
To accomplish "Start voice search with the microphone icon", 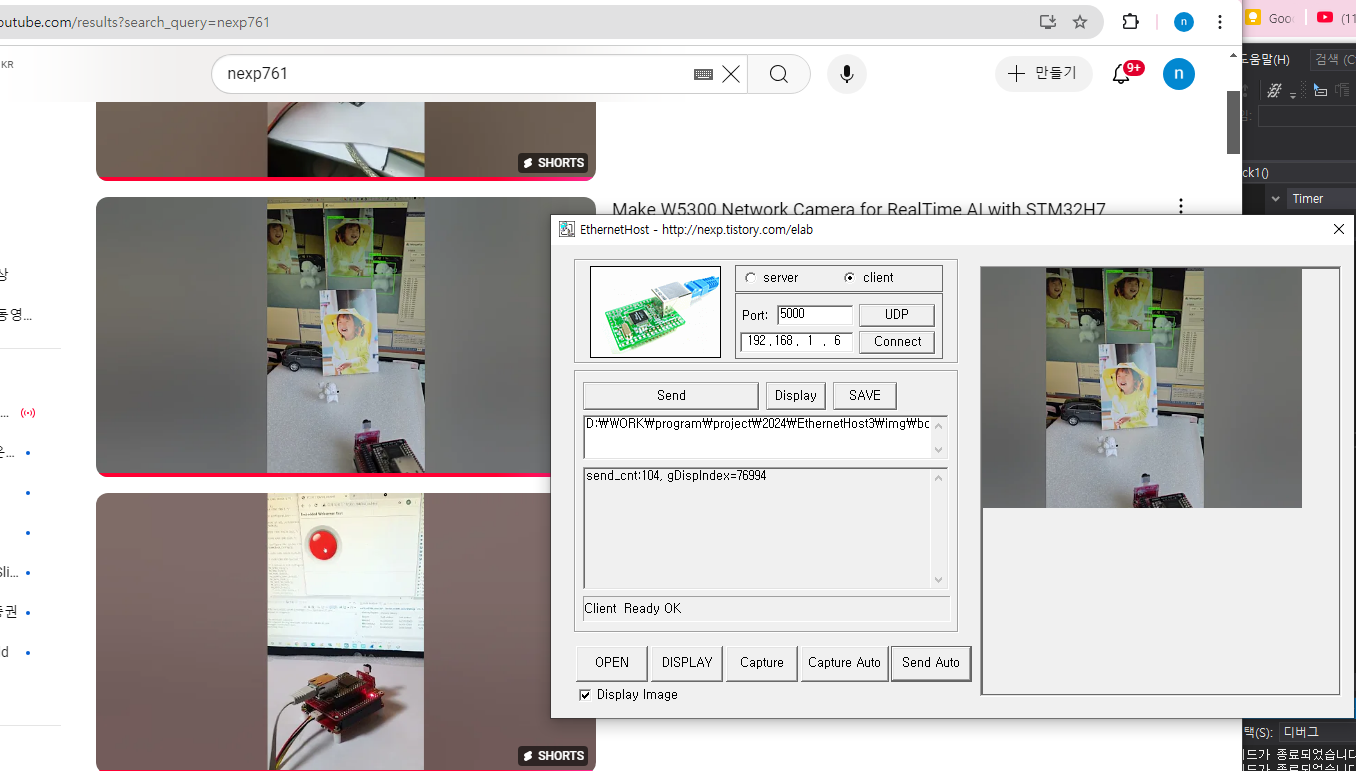I will (x=847, y=74).
